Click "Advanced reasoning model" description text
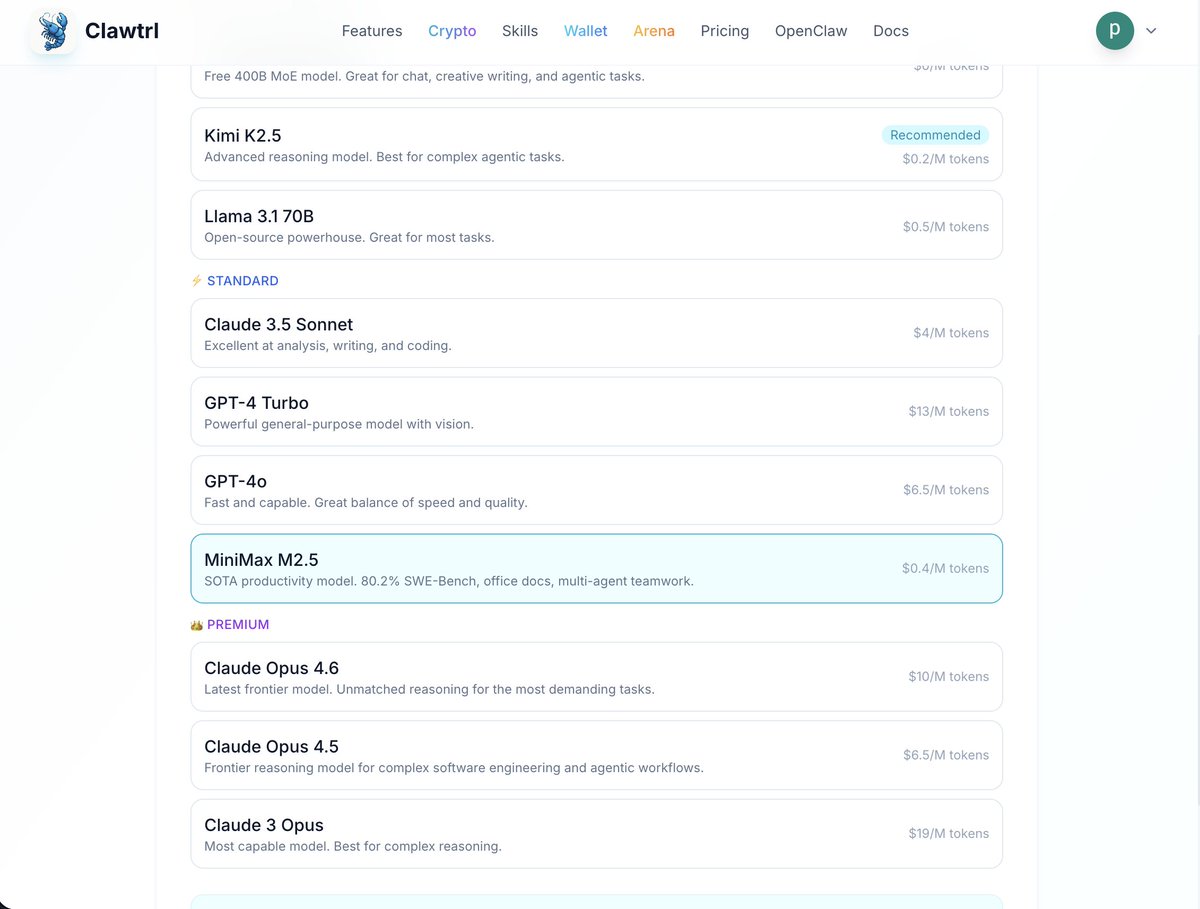1200x909 pixels. 384,157
